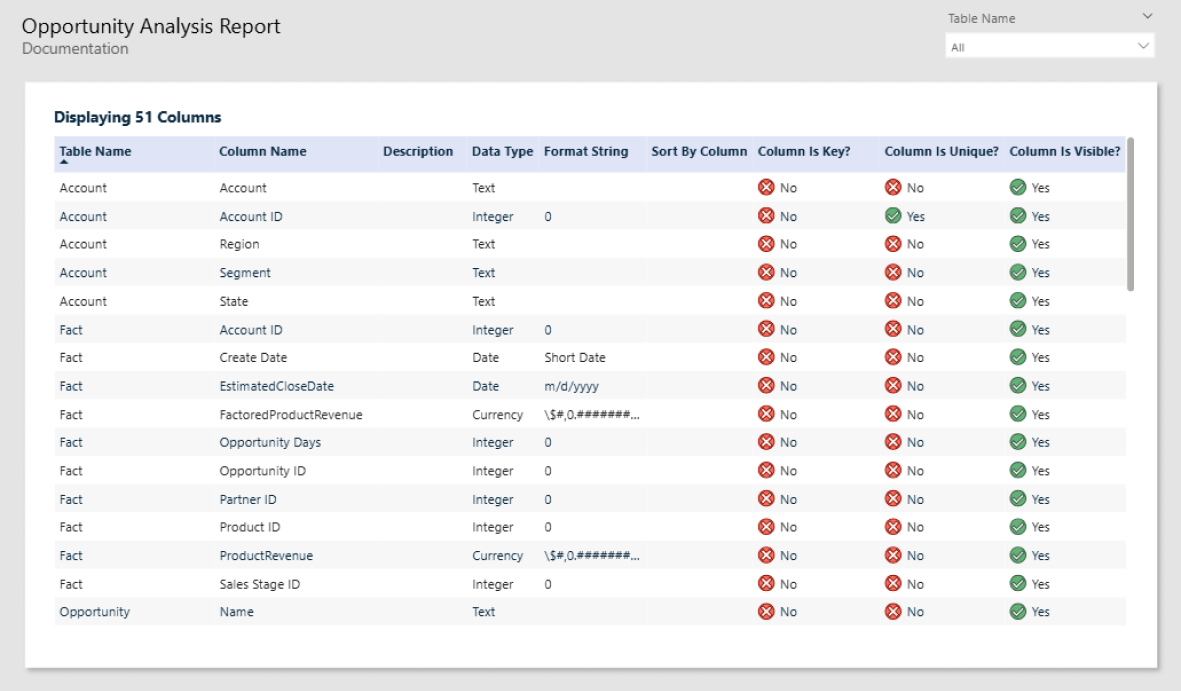Click the Column Is Key? header
The image size is (1181, 691).
(804, 151)
